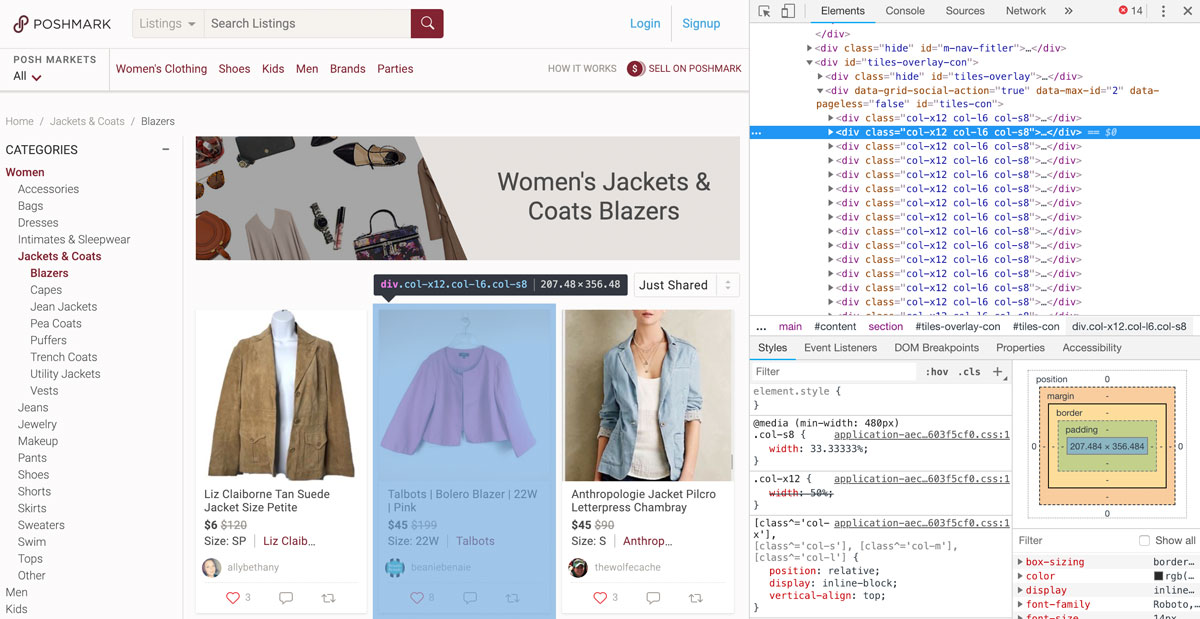Open the Liz Claiborne suede jacket photo

coord(281,395)
